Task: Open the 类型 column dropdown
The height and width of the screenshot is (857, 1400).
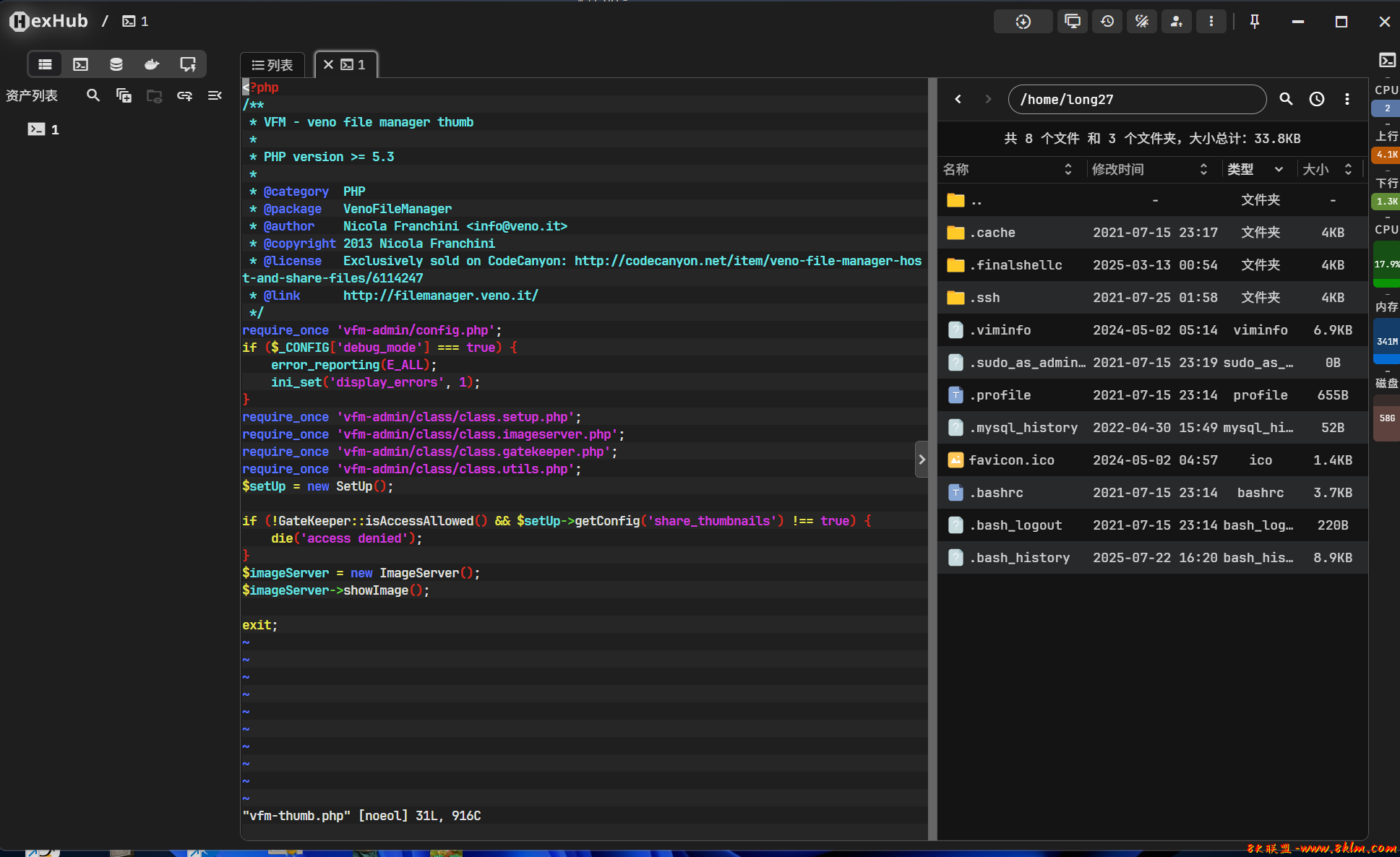Action: [1279, 169]
